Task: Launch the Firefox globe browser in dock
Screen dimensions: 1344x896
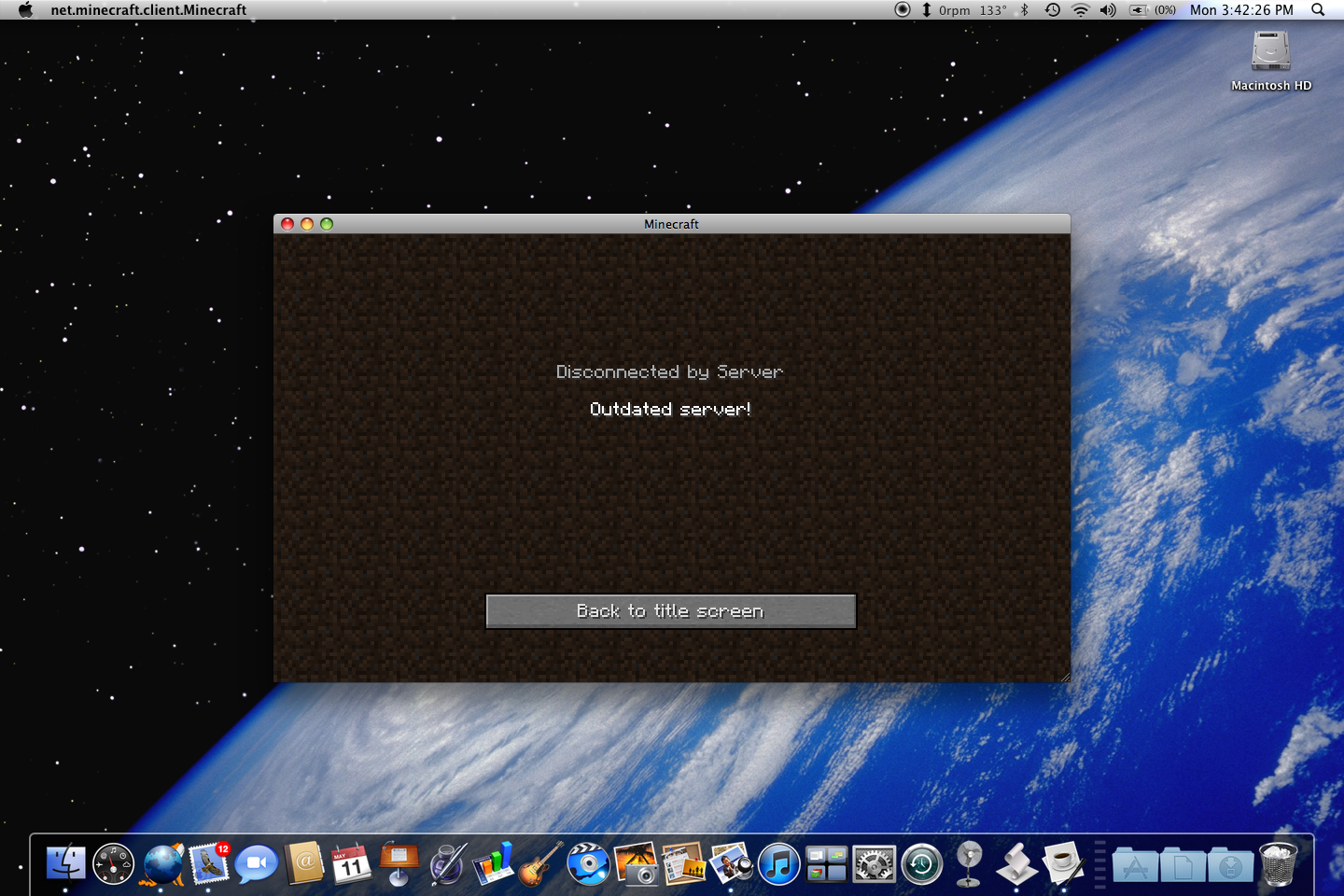Action: pos(162,863)
